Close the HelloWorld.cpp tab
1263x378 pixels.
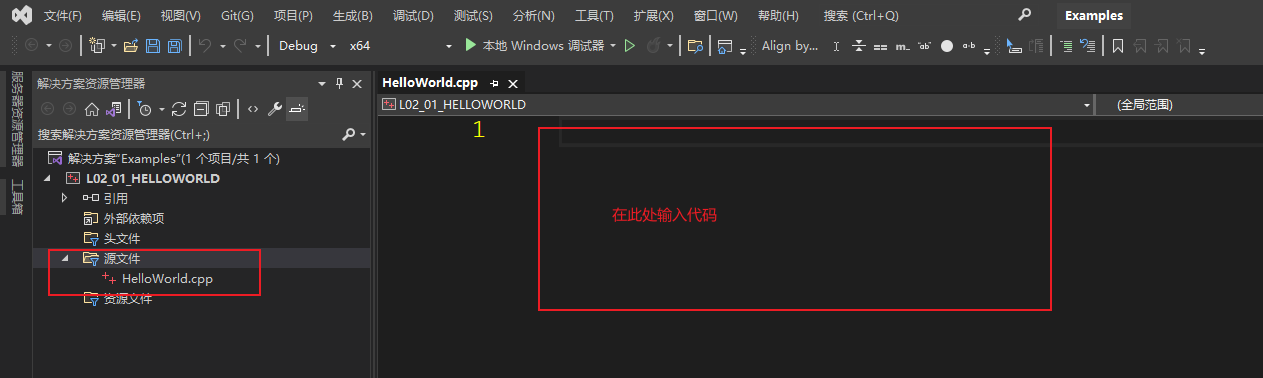pos(513,84)
